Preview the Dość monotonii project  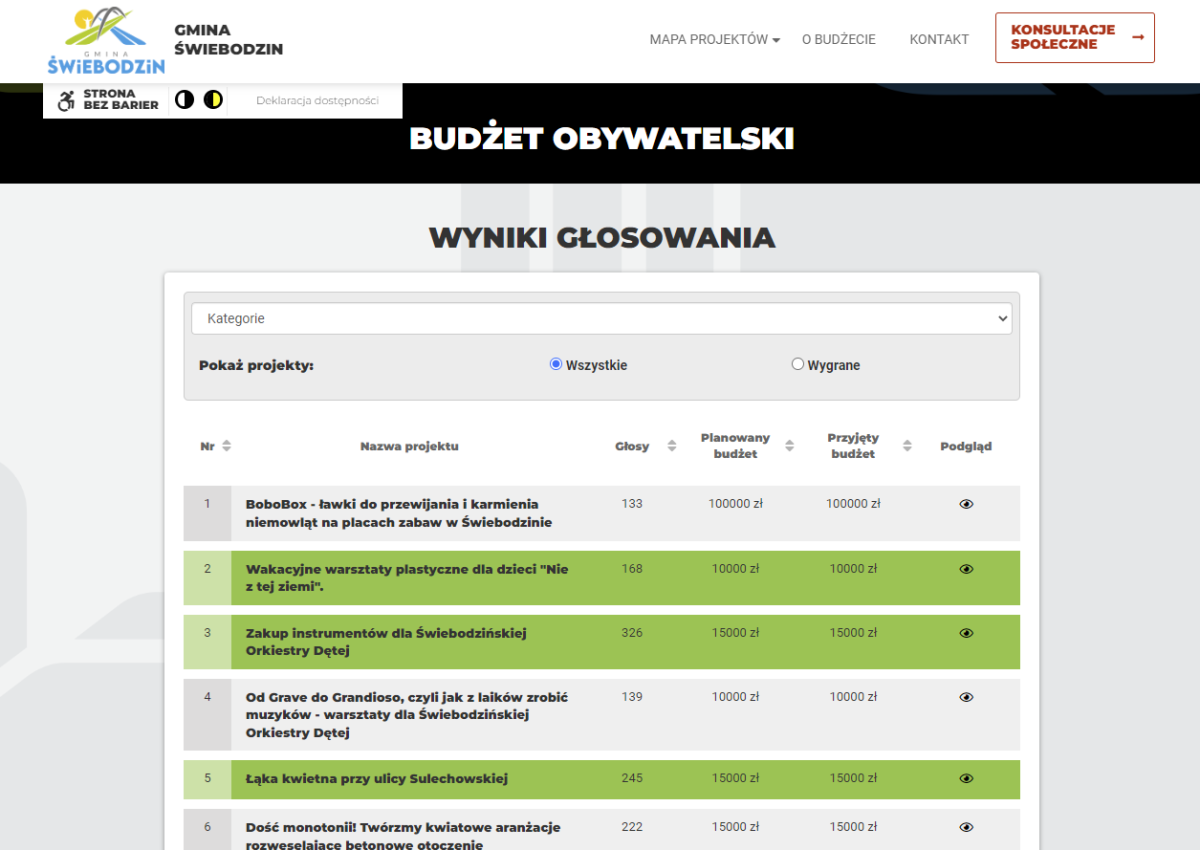[965, 827]
